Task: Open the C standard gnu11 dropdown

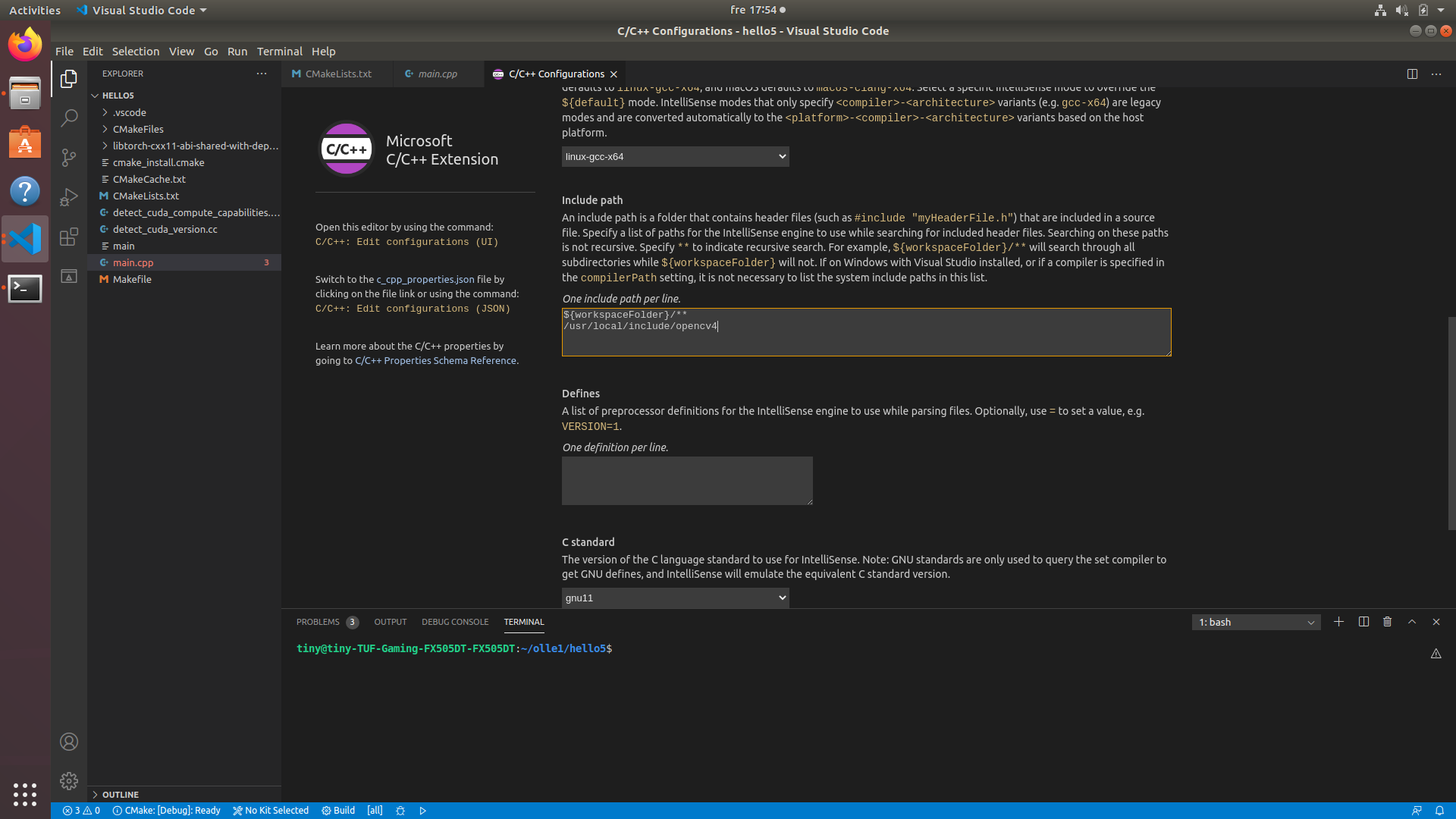Action: [x=675, y=598]
